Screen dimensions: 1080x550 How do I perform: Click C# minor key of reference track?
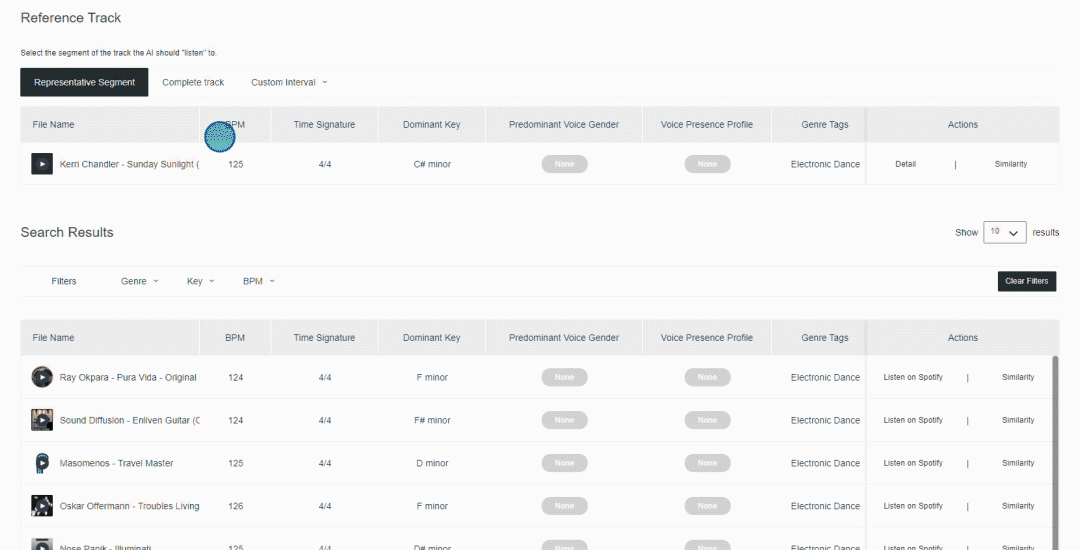(432, 165)
